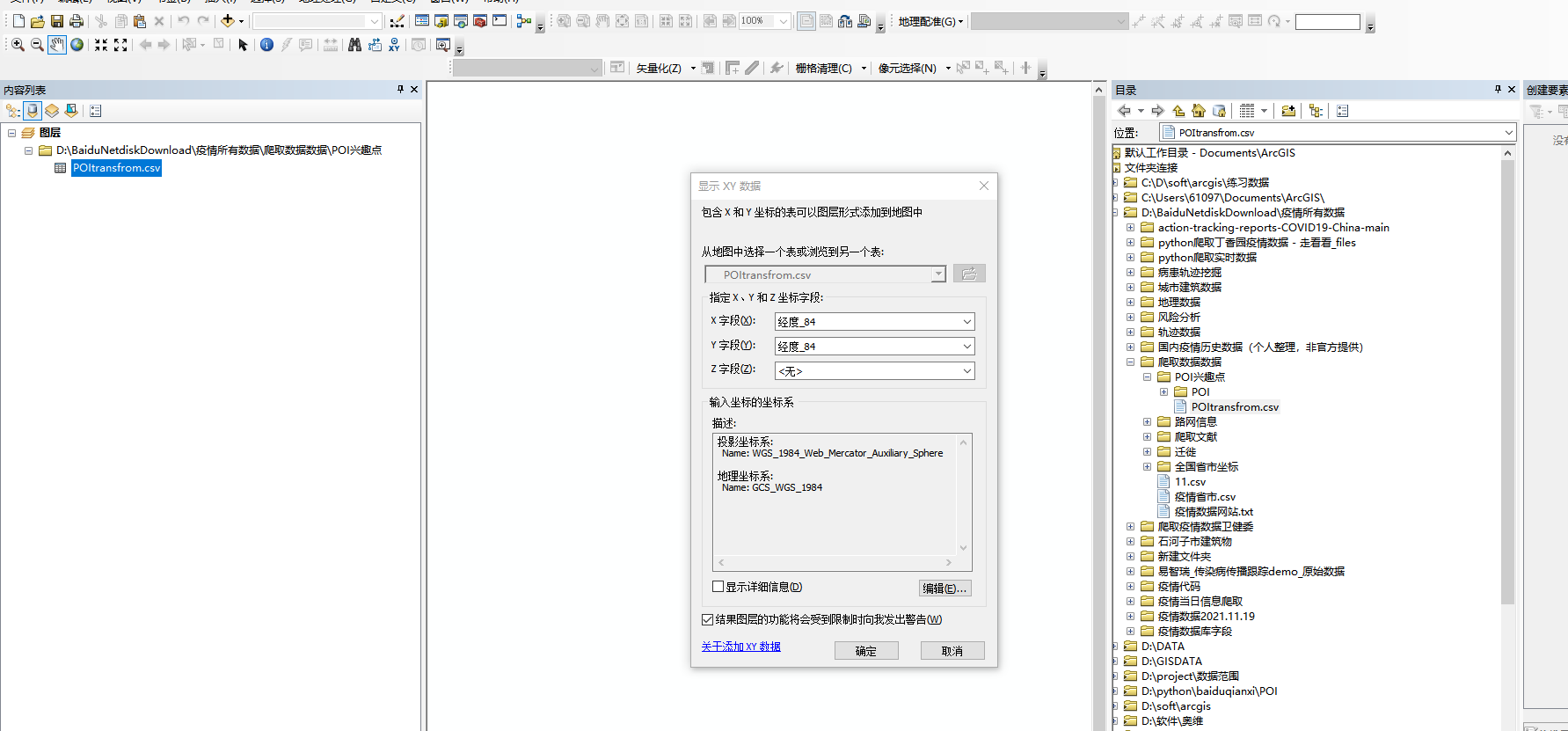Click 取消 to cancel the dialog
Screen dimensions: 1568x731
(952, 651)
